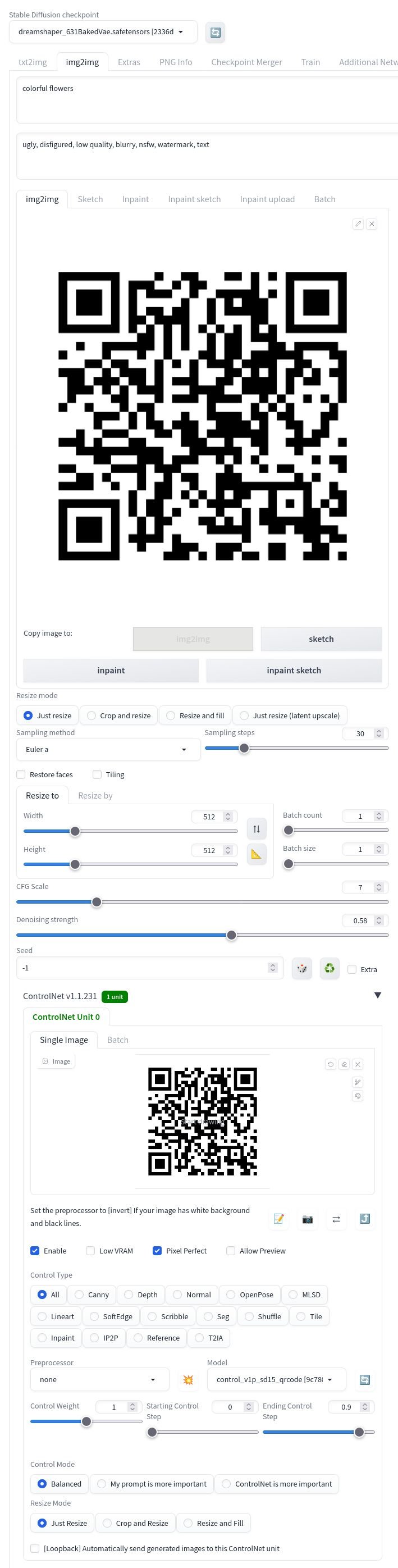This screenshot has width=398, height=1568.
Task: Select the OpenPose control type
Action: pyautogui.click(x=249, y=1294)
